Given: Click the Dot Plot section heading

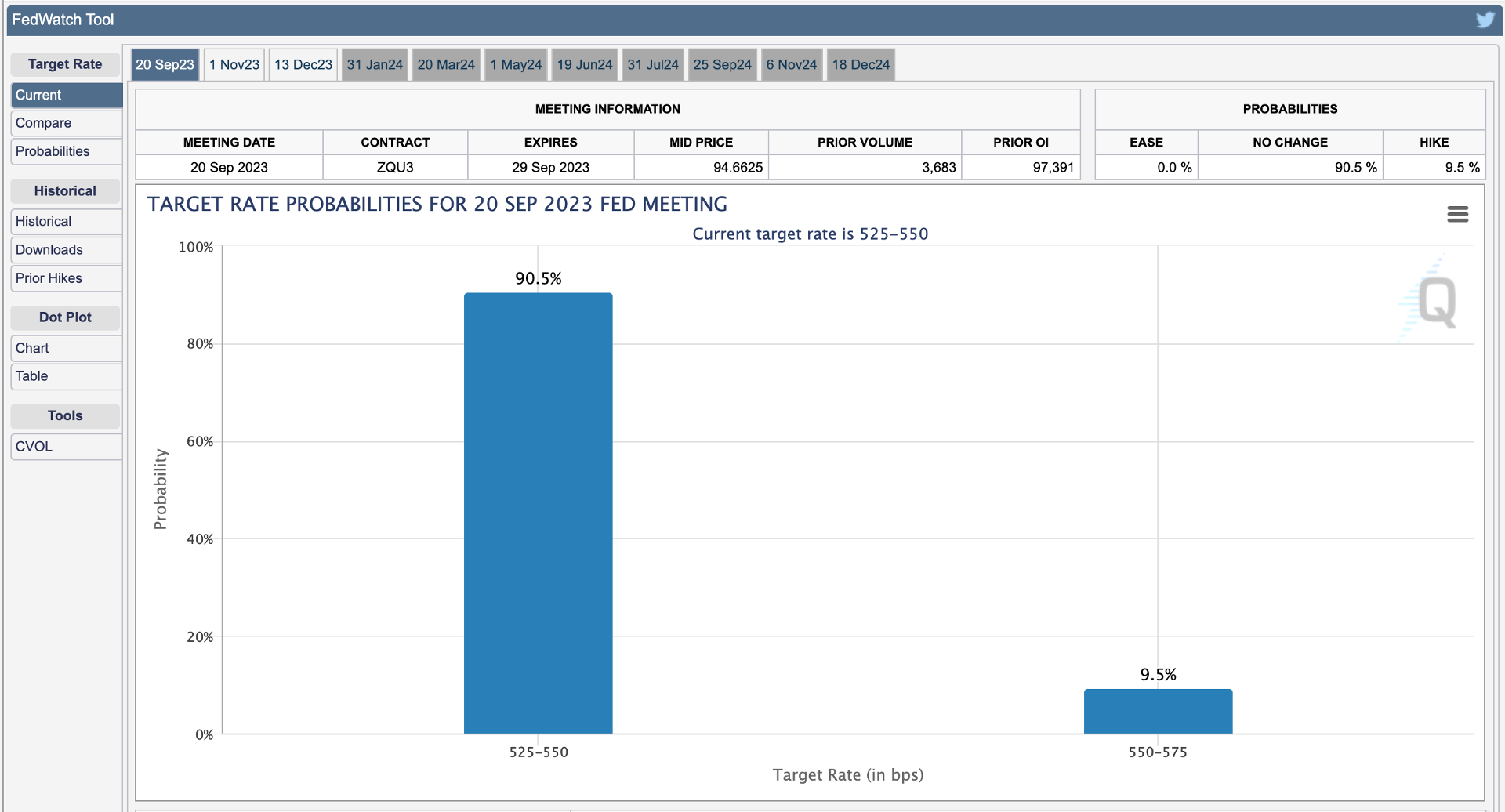Looking at the screenshot, I should pyautogui.click(x=65, y=317).
